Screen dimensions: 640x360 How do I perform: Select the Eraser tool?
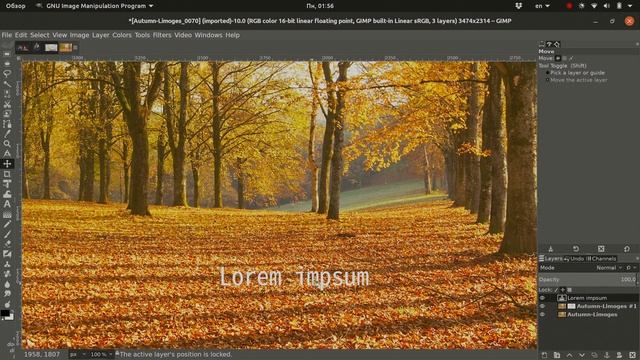7,244
